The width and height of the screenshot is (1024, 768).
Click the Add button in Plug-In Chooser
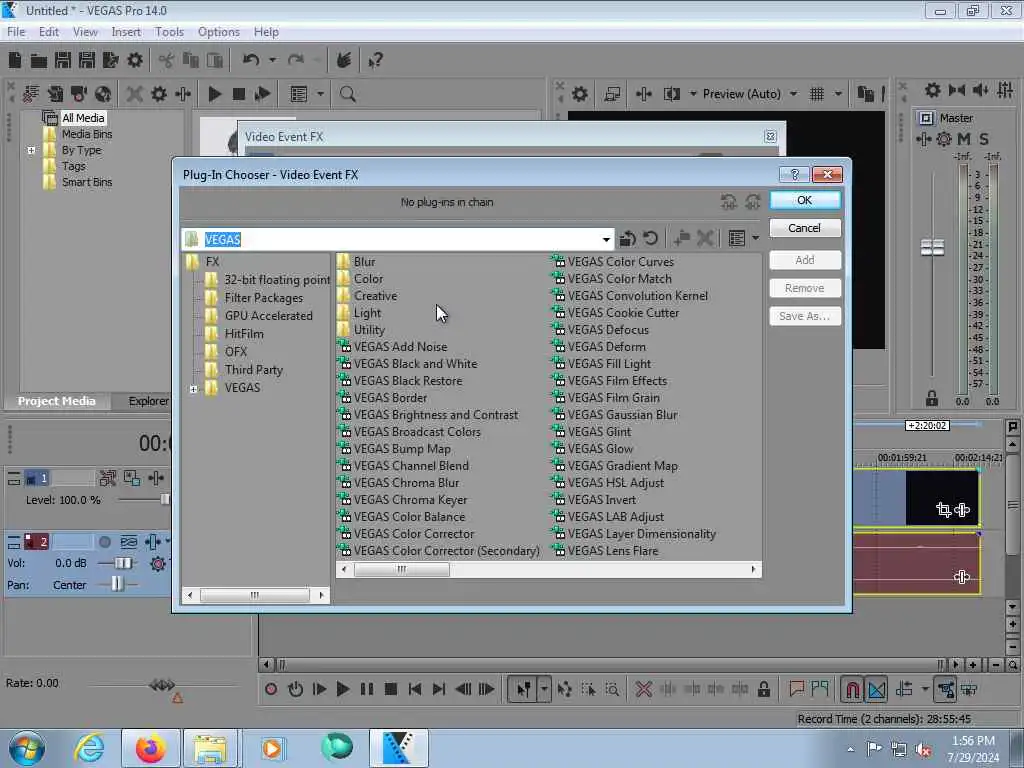click(x=805, y=260)
